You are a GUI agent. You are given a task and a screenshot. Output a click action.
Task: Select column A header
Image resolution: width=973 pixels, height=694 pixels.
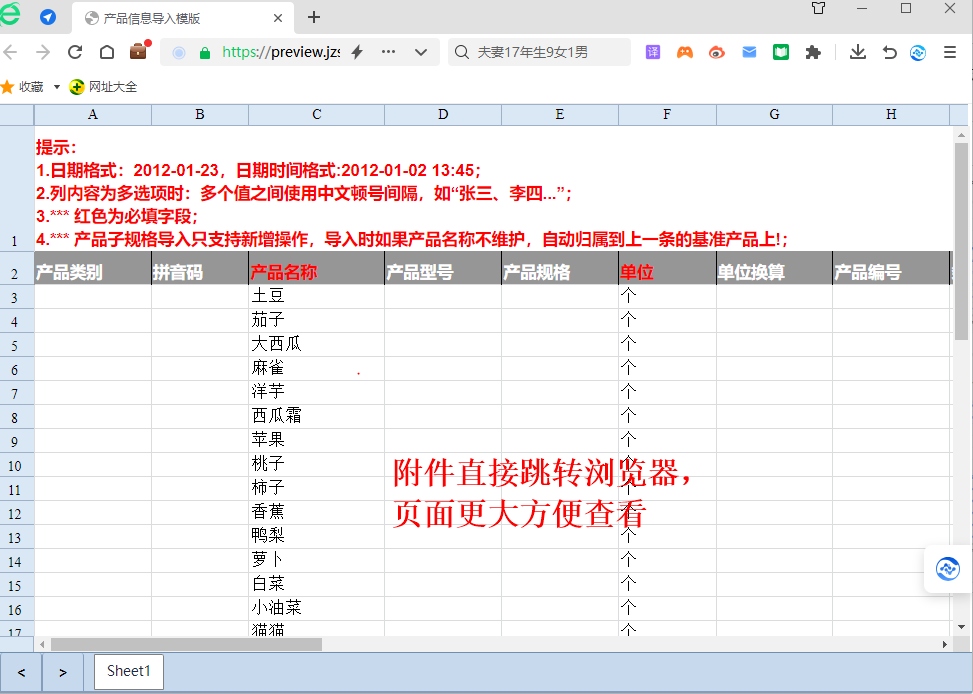[x=92, y=114]
